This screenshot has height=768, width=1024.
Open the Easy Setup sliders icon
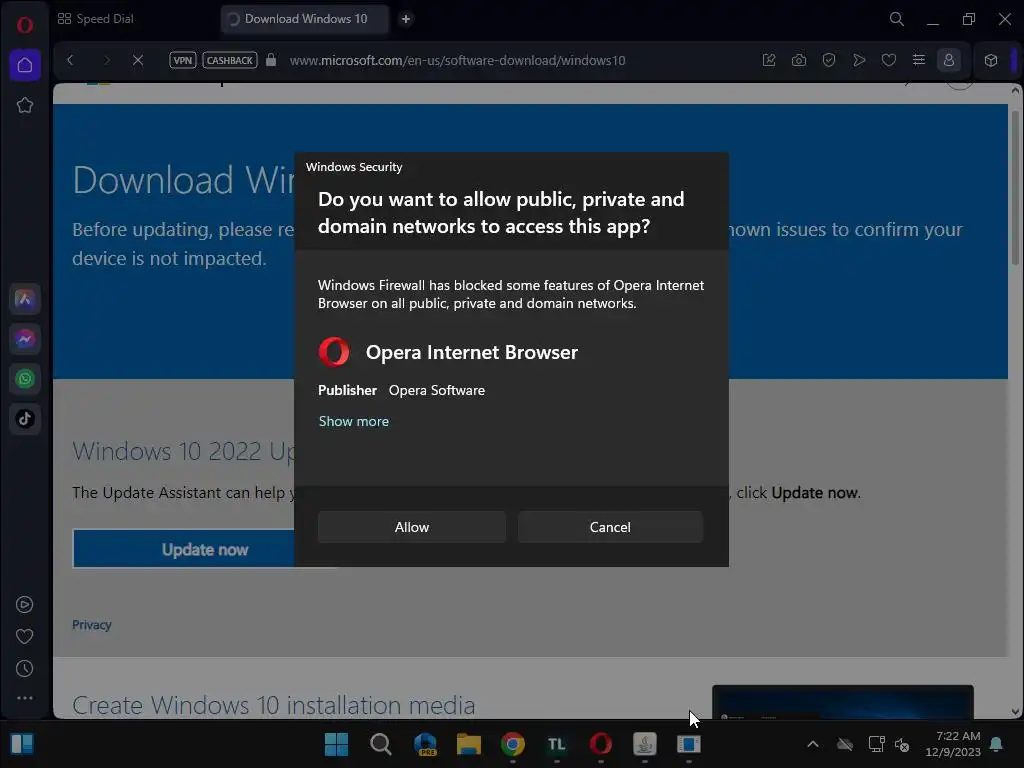pos(919,60)
